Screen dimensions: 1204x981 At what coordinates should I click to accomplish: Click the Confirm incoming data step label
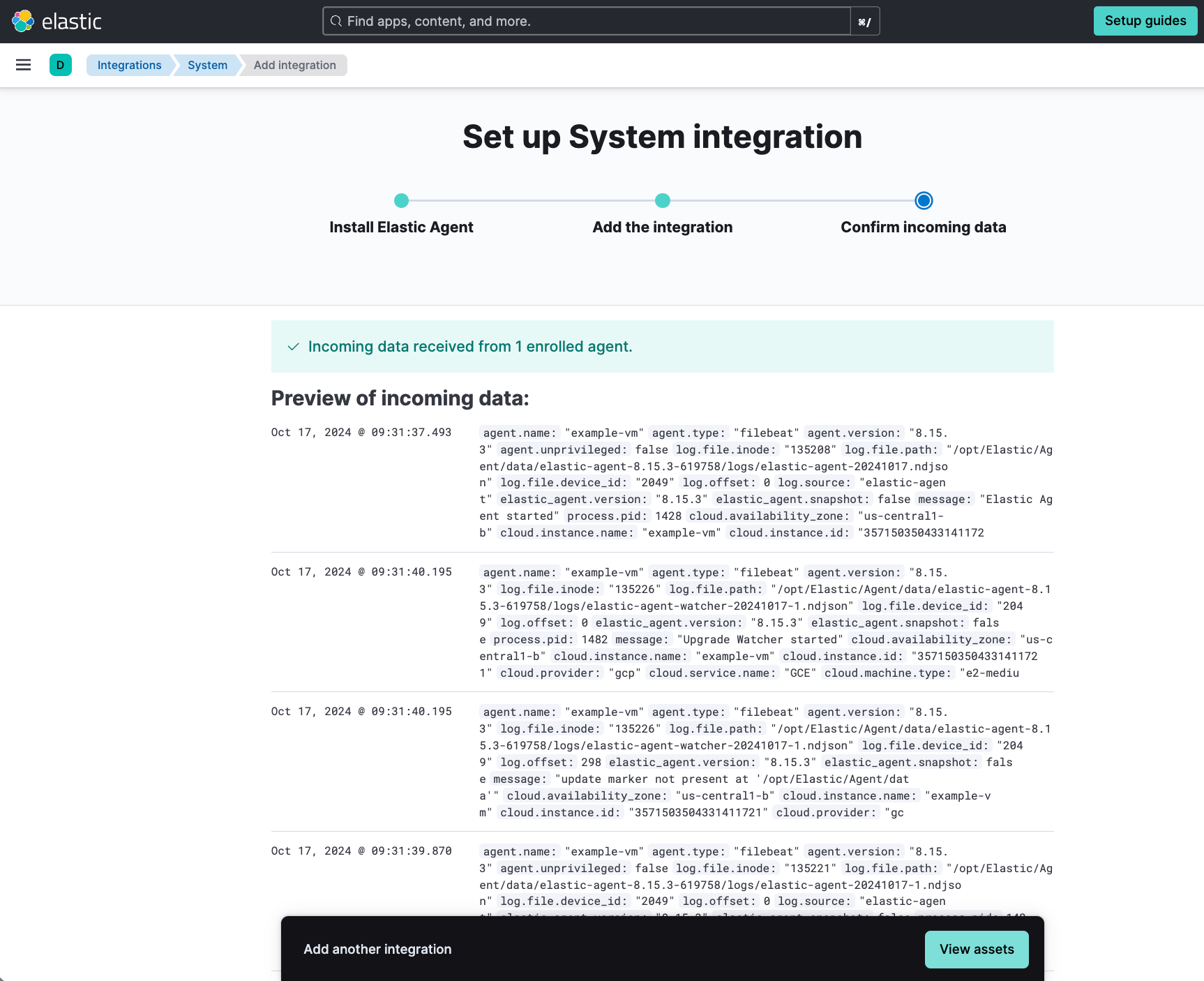pos(924,227)
